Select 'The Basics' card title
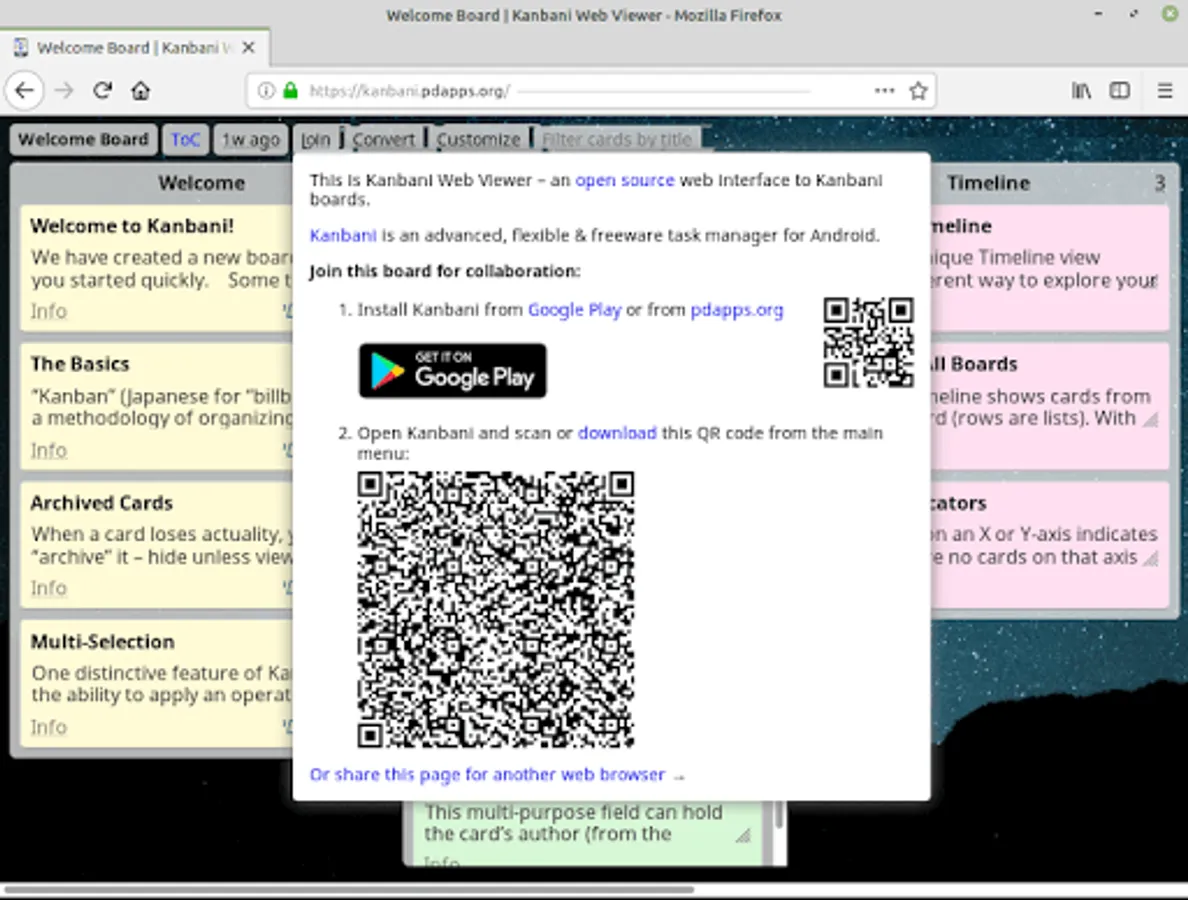Screen dimensions: 1188x900 tap(80, 364)
